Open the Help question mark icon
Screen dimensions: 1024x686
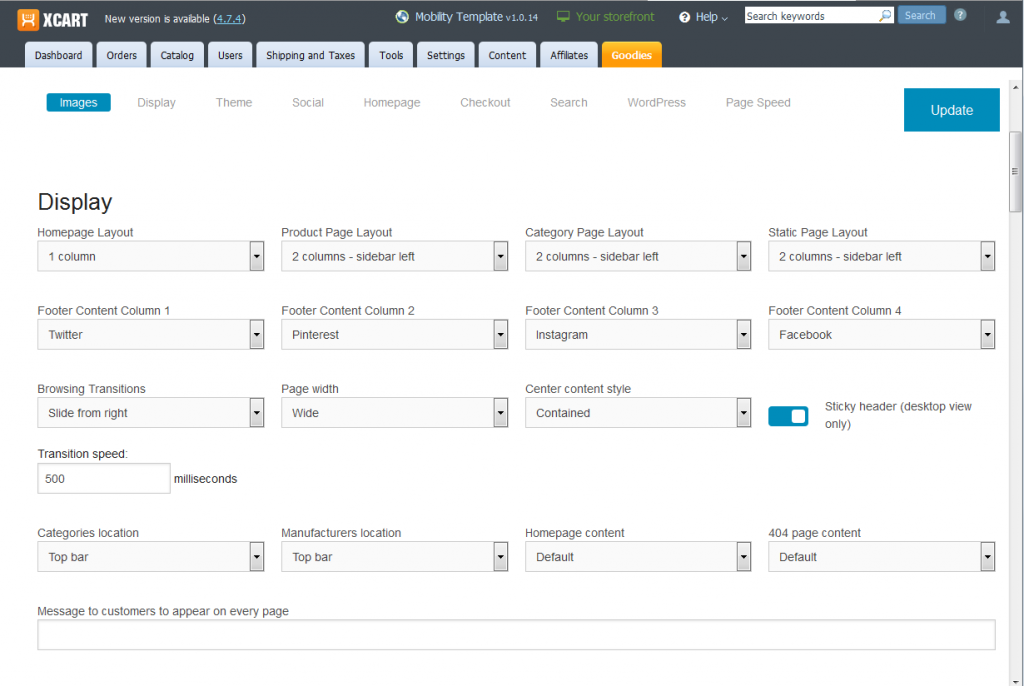click(685, 17)
